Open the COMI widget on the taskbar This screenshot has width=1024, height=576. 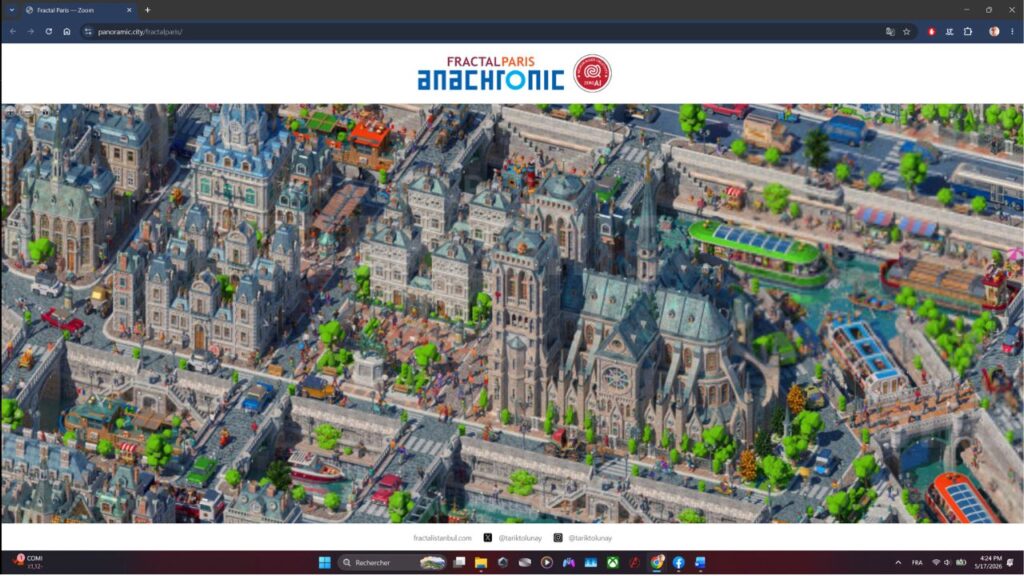click(x=27, y=562)
